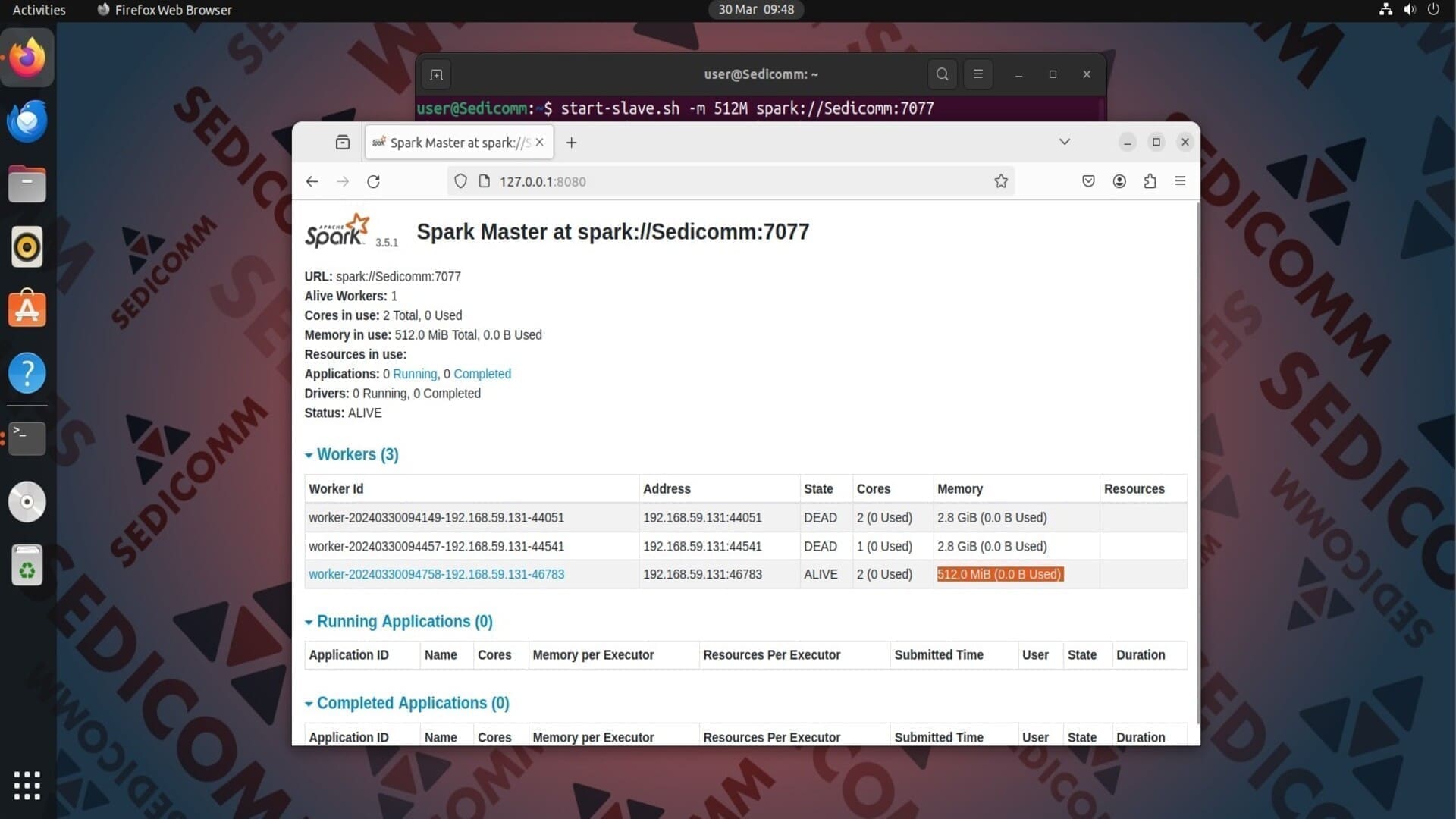Open Terminal from the Ubuntu dock
This screenshot has width=1456, height=819.
click(27, 438)
